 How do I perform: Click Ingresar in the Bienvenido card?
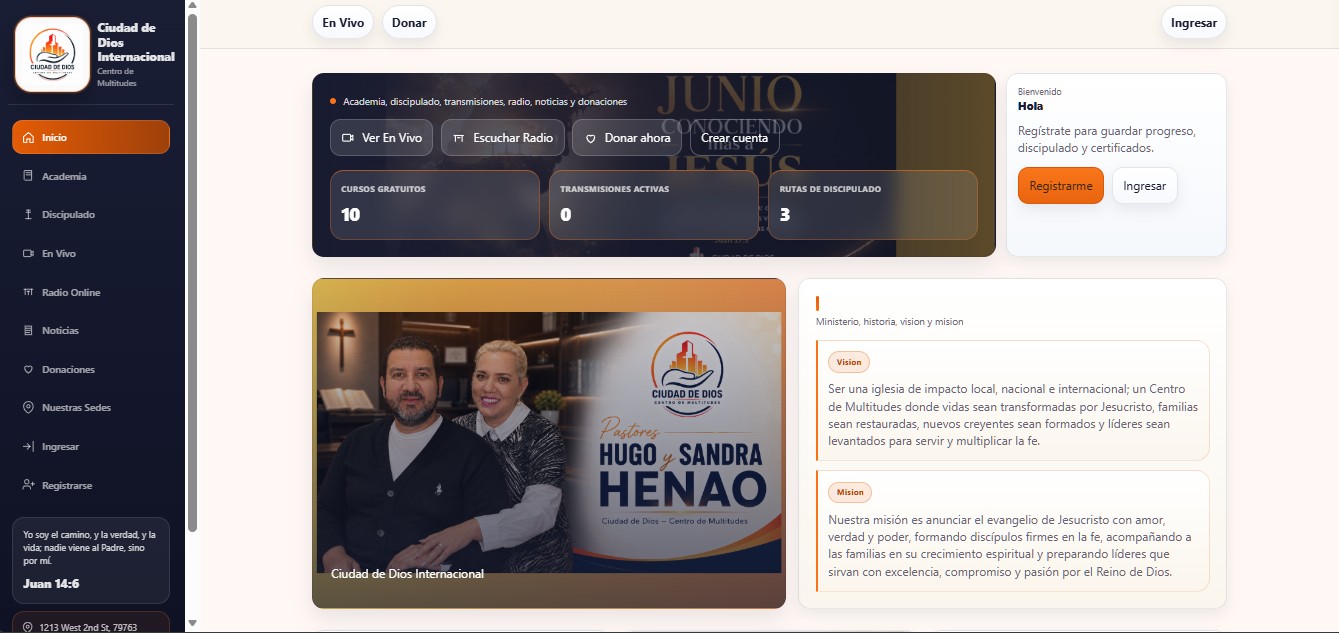[1145, 185]
